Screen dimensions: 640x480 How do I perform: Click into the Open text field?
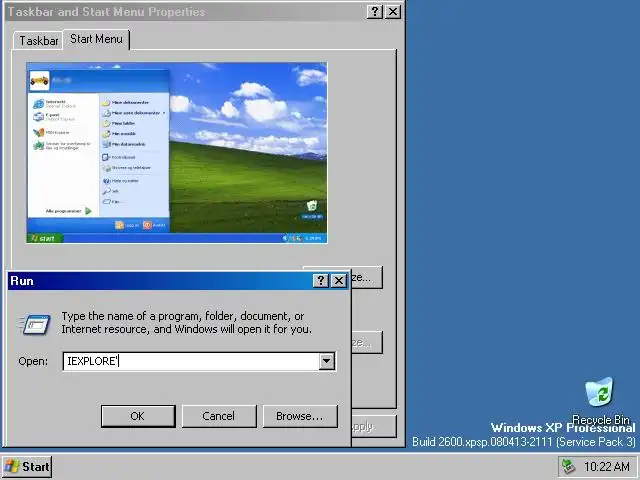click(x=191, y=361)
